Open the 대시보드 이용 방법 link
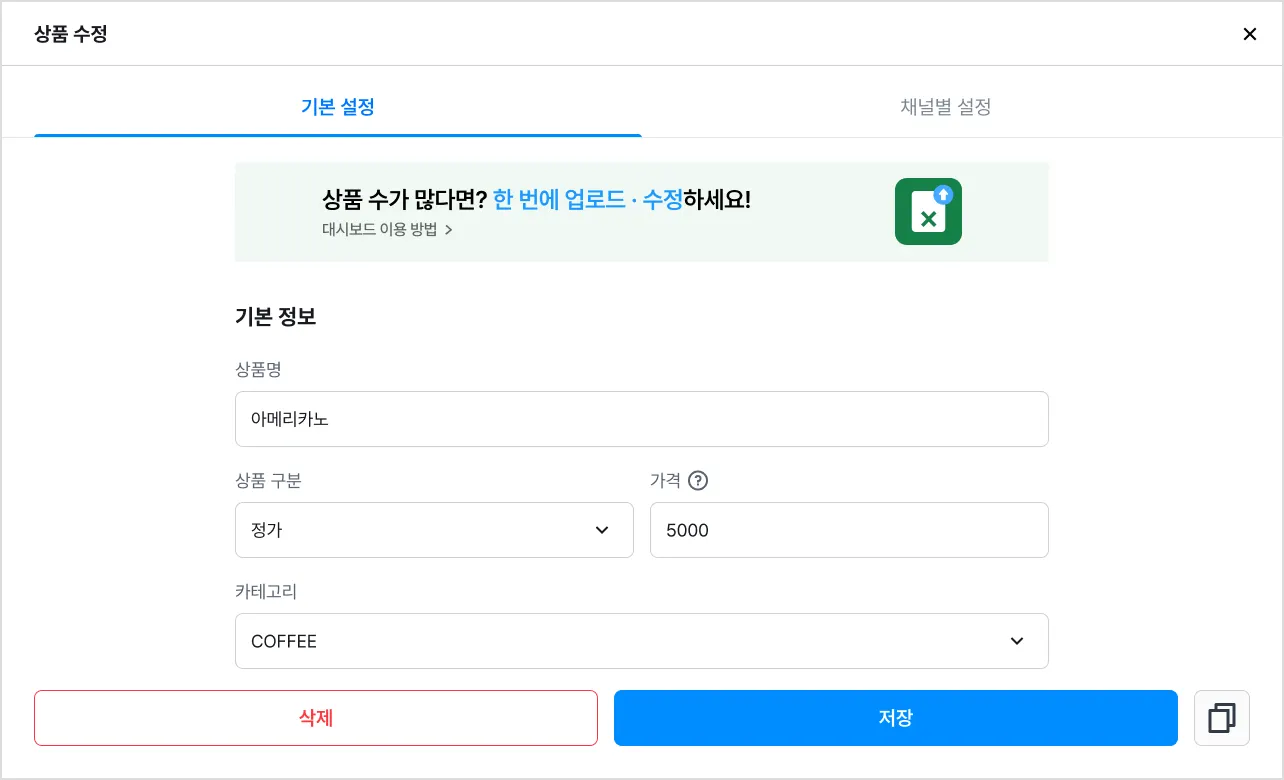 tap(380, 229)
